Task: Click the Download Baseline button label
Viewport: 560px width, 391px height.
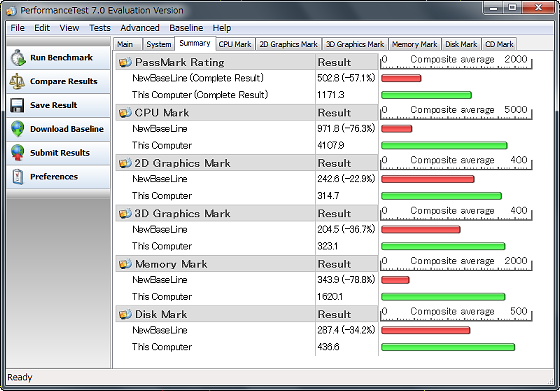Action: pos(67,129)
